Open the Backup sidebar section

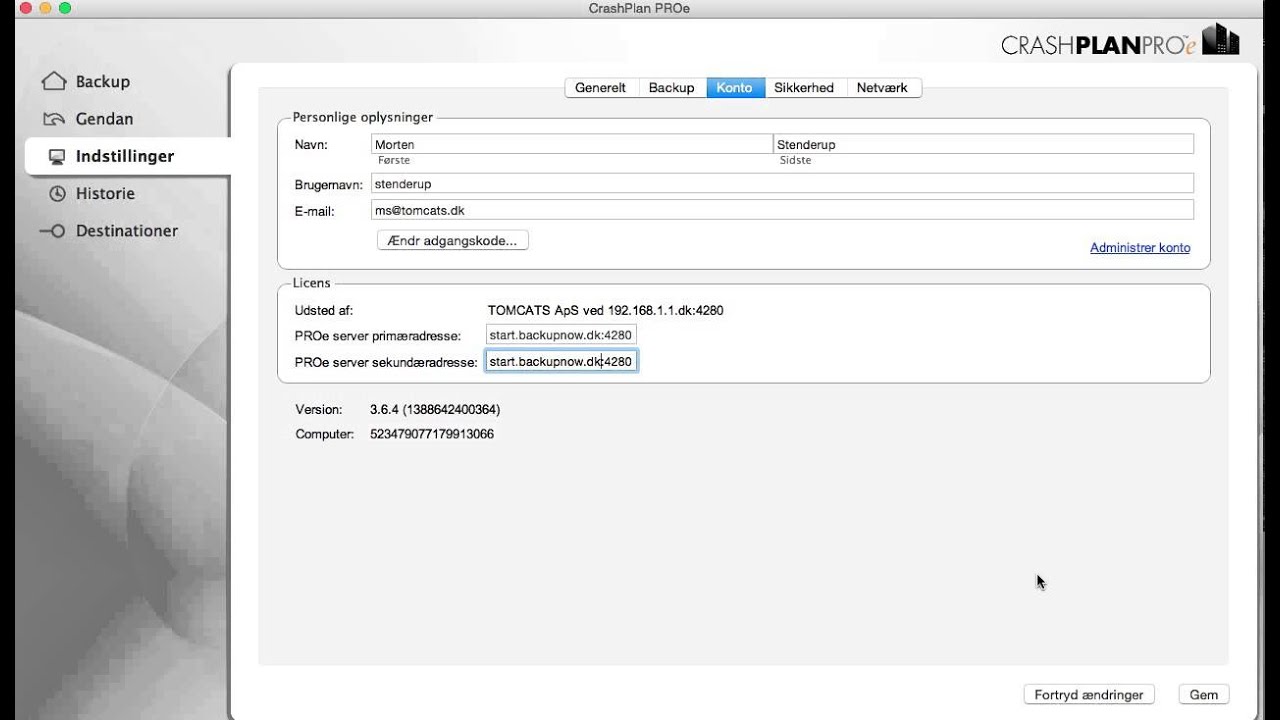[102, 82]
